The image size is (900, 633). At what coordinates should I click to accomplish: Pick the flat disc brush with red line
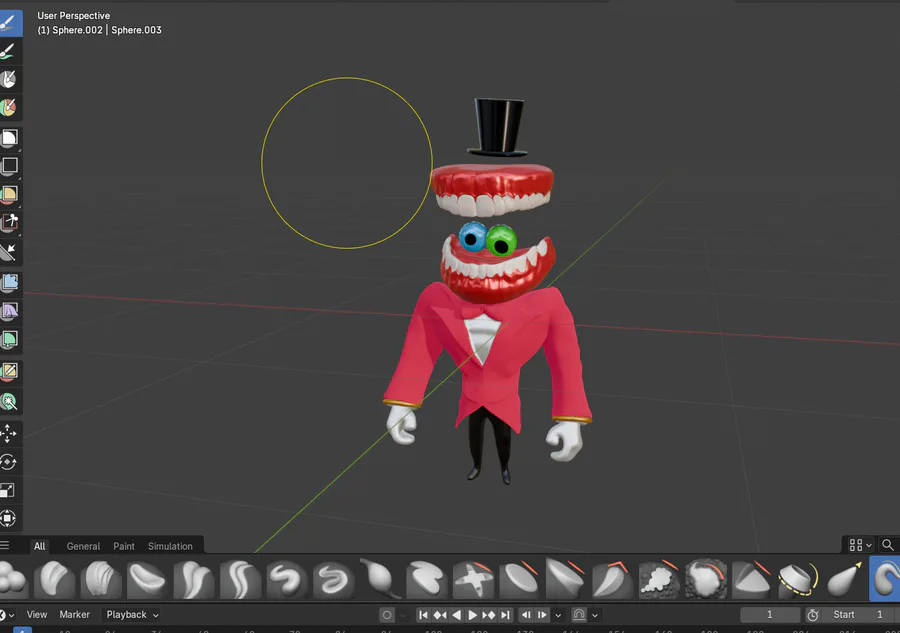point(519,578)
